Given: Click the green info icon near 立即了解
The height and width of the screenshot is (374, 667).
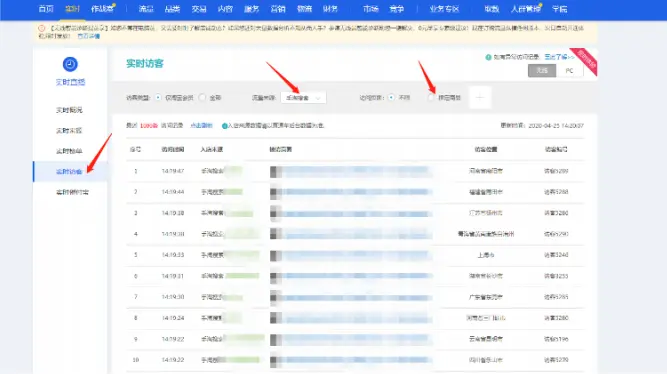Looking at the screenshot, I should pyautogui.click(x=488, y=57).
